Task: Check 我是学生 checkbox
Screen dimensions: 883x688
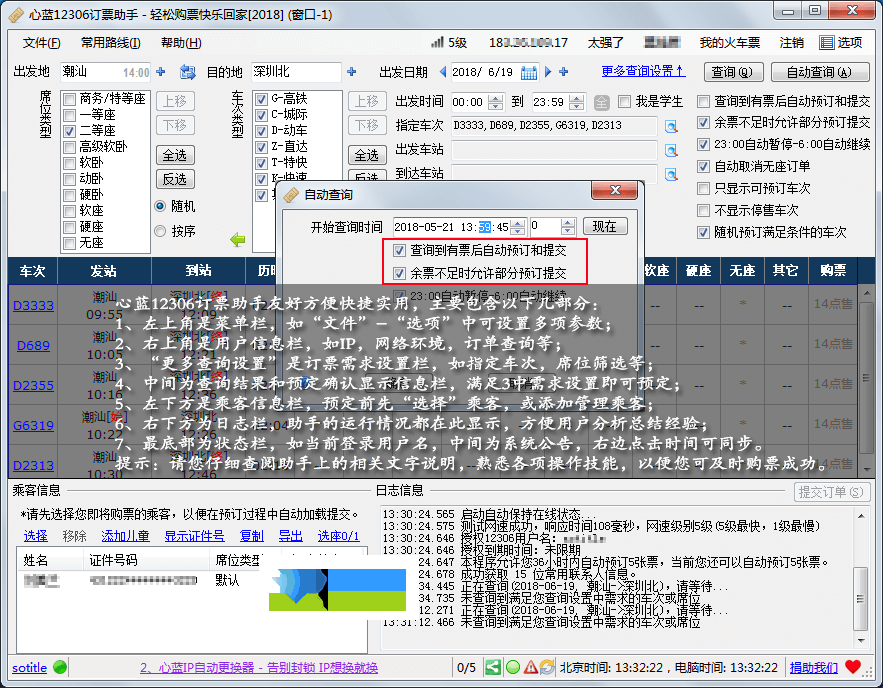Action: tap(624, 101)
